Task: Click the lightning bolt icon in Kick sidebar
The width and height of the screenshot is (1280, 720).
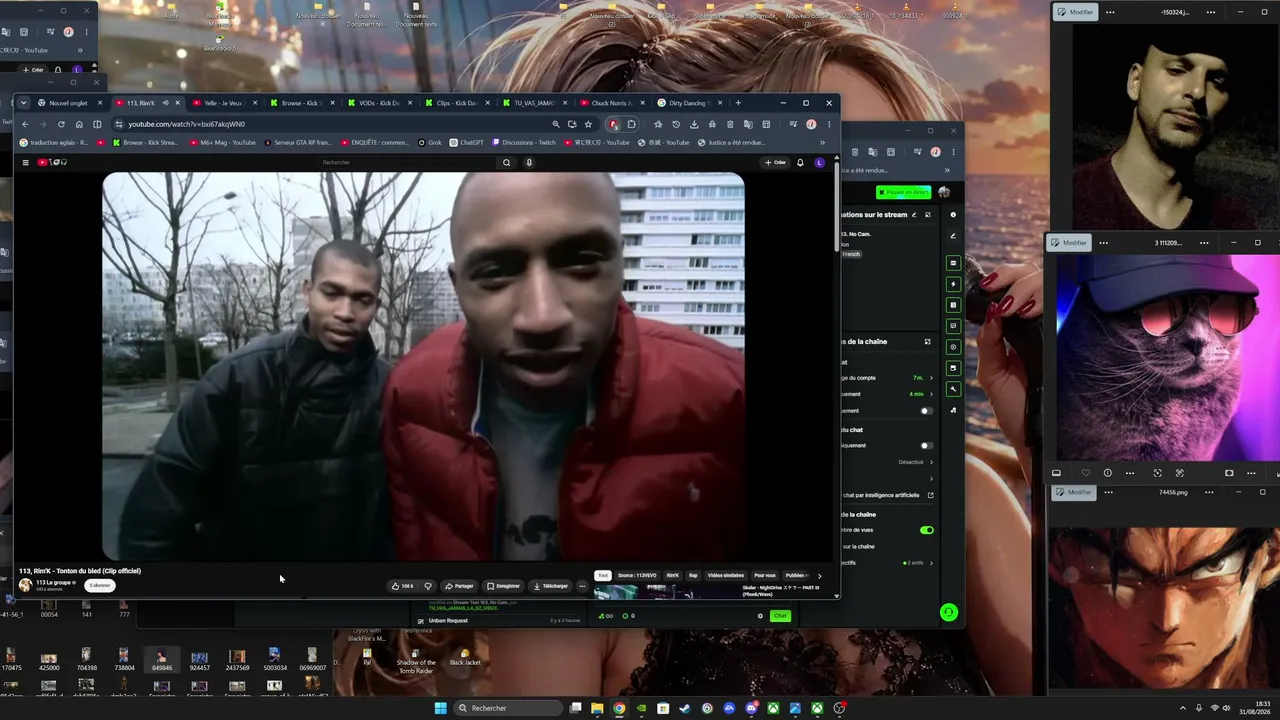Action: [x=953, y=284]
